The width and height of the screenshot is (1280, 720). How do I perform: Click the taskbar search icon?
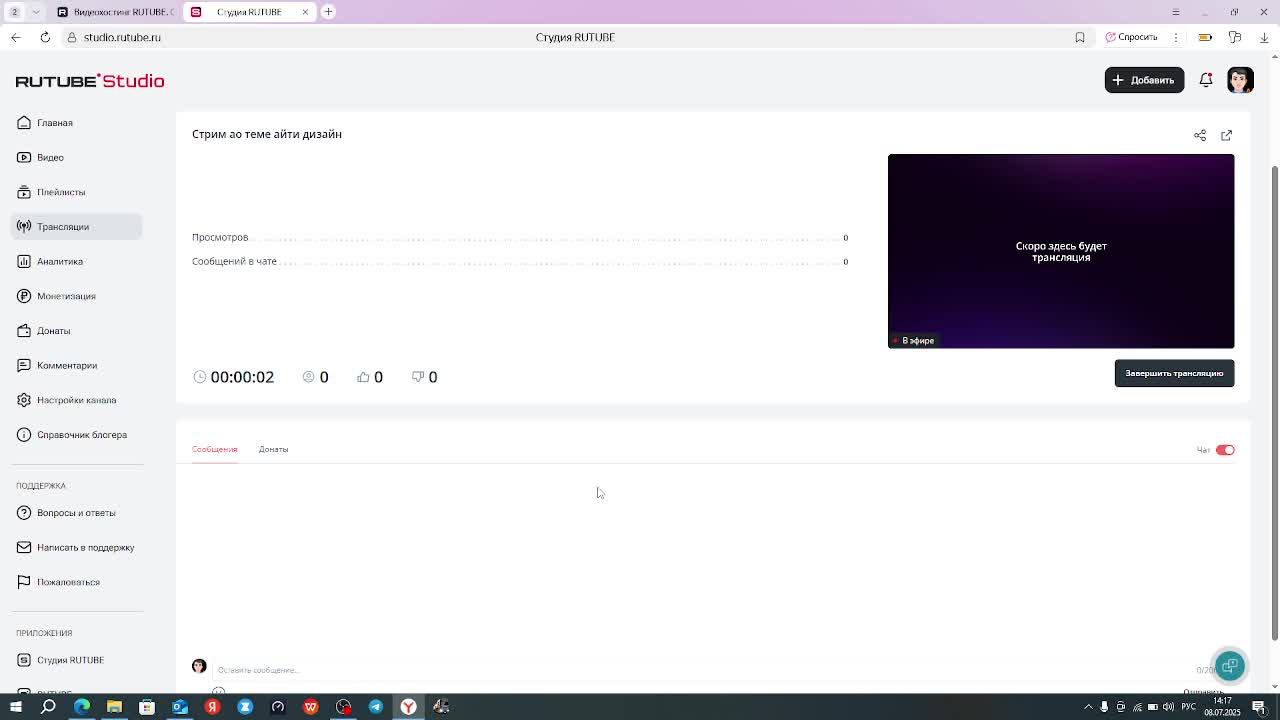(x=48, y=707)
